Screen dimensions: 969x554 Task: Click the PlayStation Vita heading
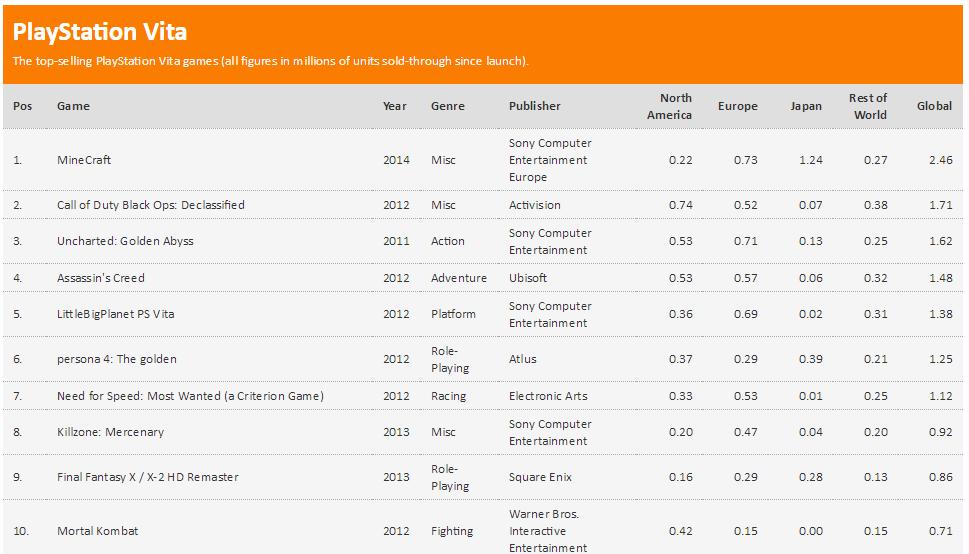[99, 32]
